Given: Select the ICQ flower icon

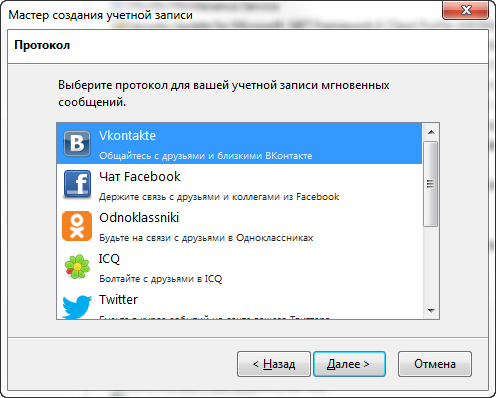Looking at the screenshot, I should click(77, 266).
